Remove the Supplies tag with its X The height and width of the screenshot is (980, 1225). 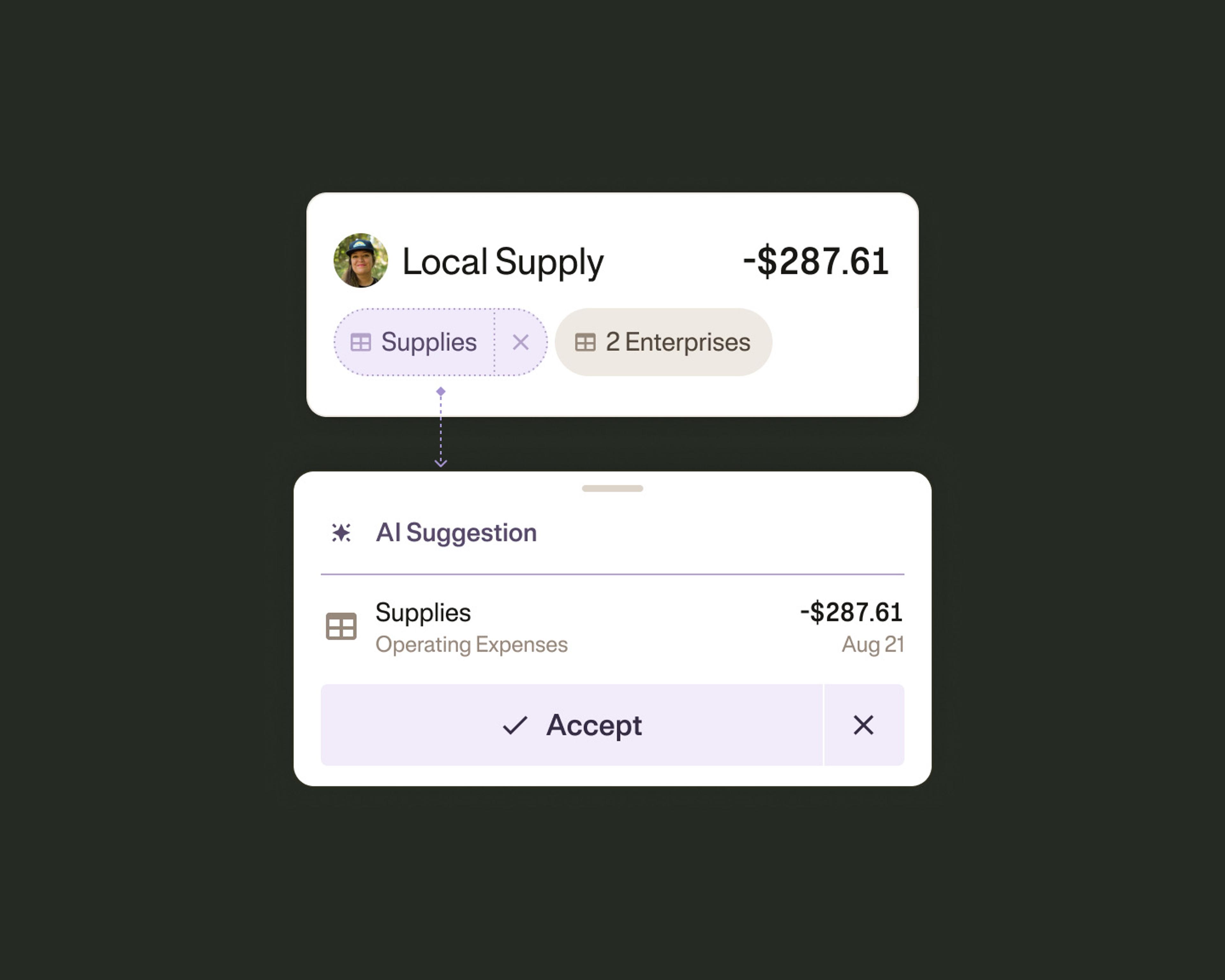520,343
